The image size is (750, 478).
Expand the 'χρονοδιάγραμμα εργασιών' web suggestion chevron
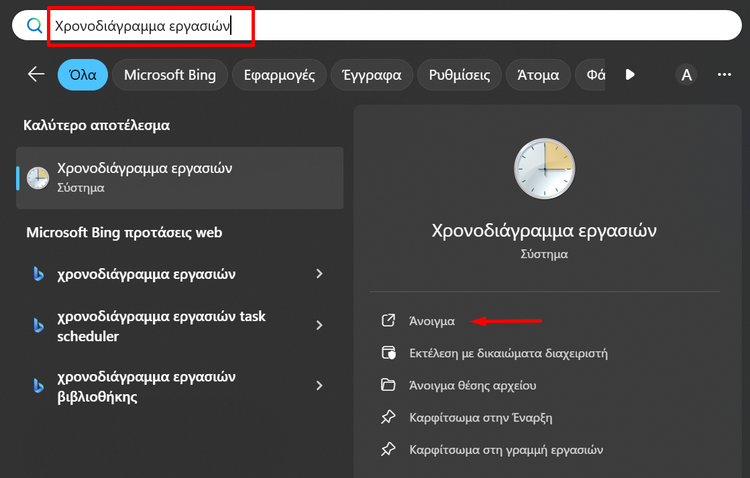320,274
